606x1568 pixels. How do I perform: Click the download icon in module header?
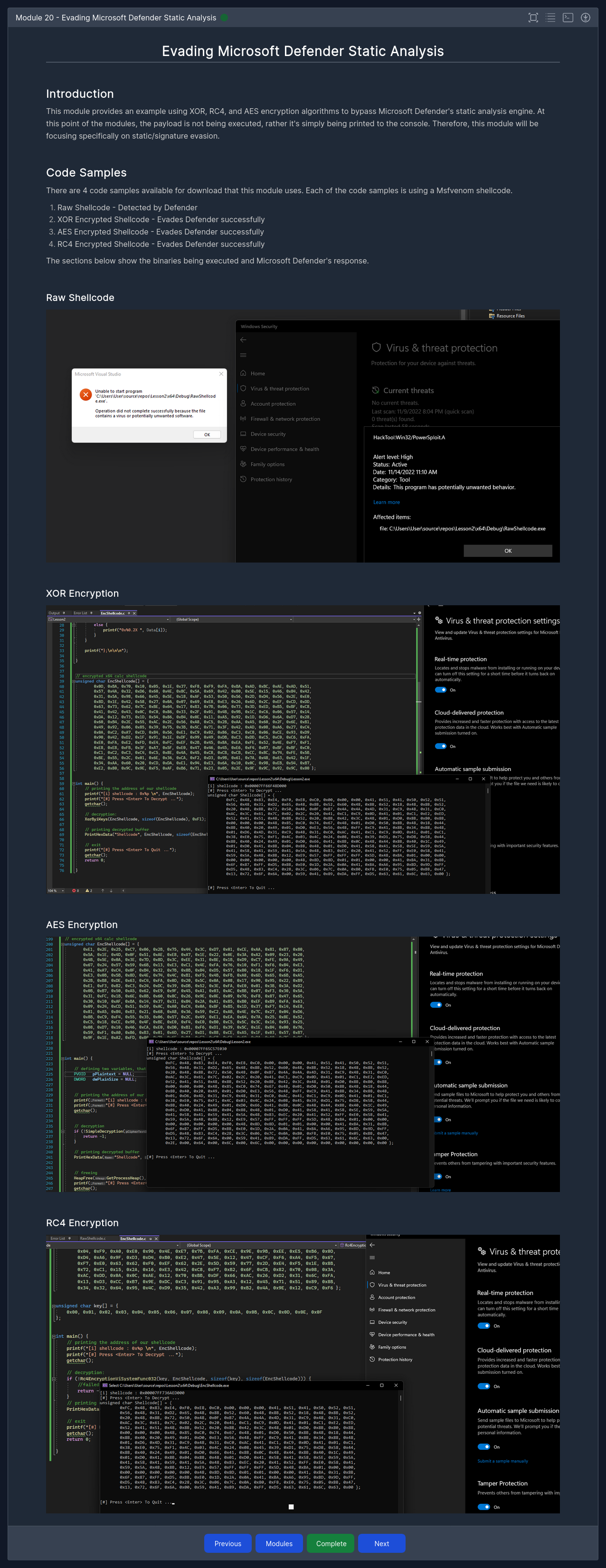[585, 18]
